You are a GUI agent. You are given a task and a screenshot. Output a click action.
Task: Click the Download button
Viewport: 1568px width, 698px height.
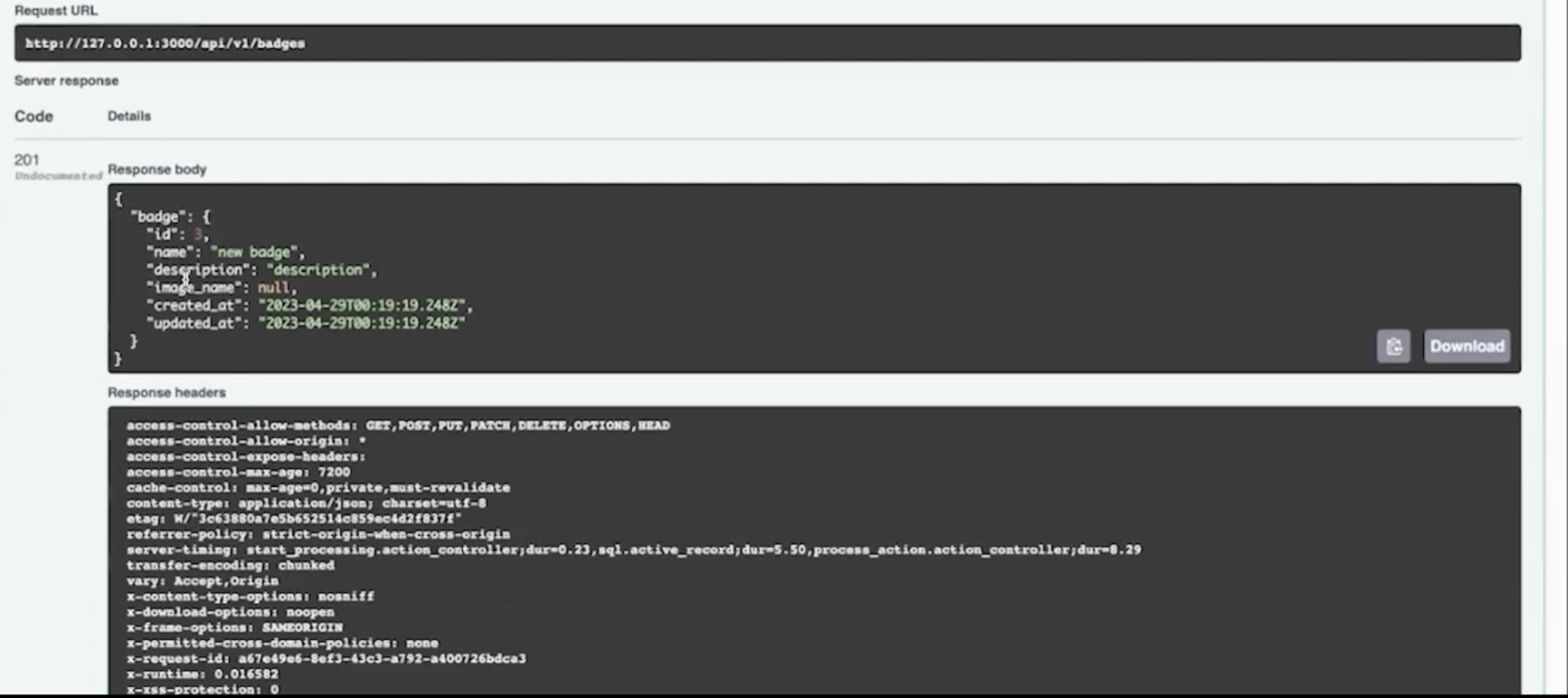(1467, 347)
